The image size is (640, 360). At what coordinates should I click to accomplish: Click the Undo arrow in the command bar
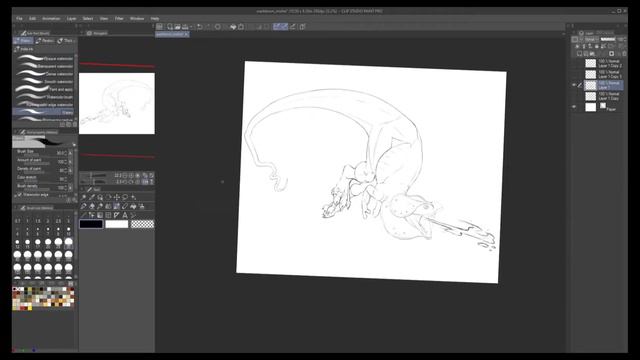(200, 27)
